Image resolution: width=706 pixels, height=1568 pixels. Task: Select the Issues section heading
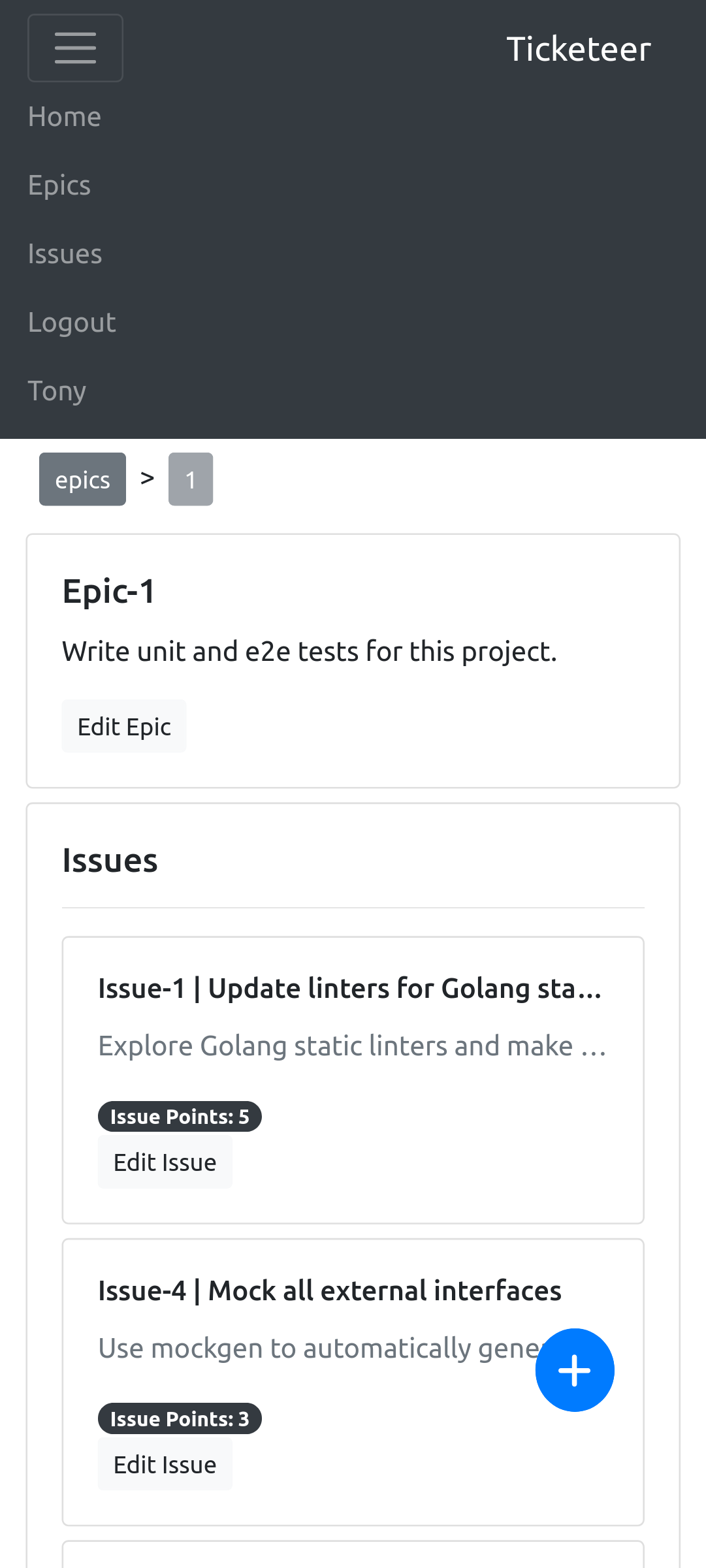click(110, 861)
